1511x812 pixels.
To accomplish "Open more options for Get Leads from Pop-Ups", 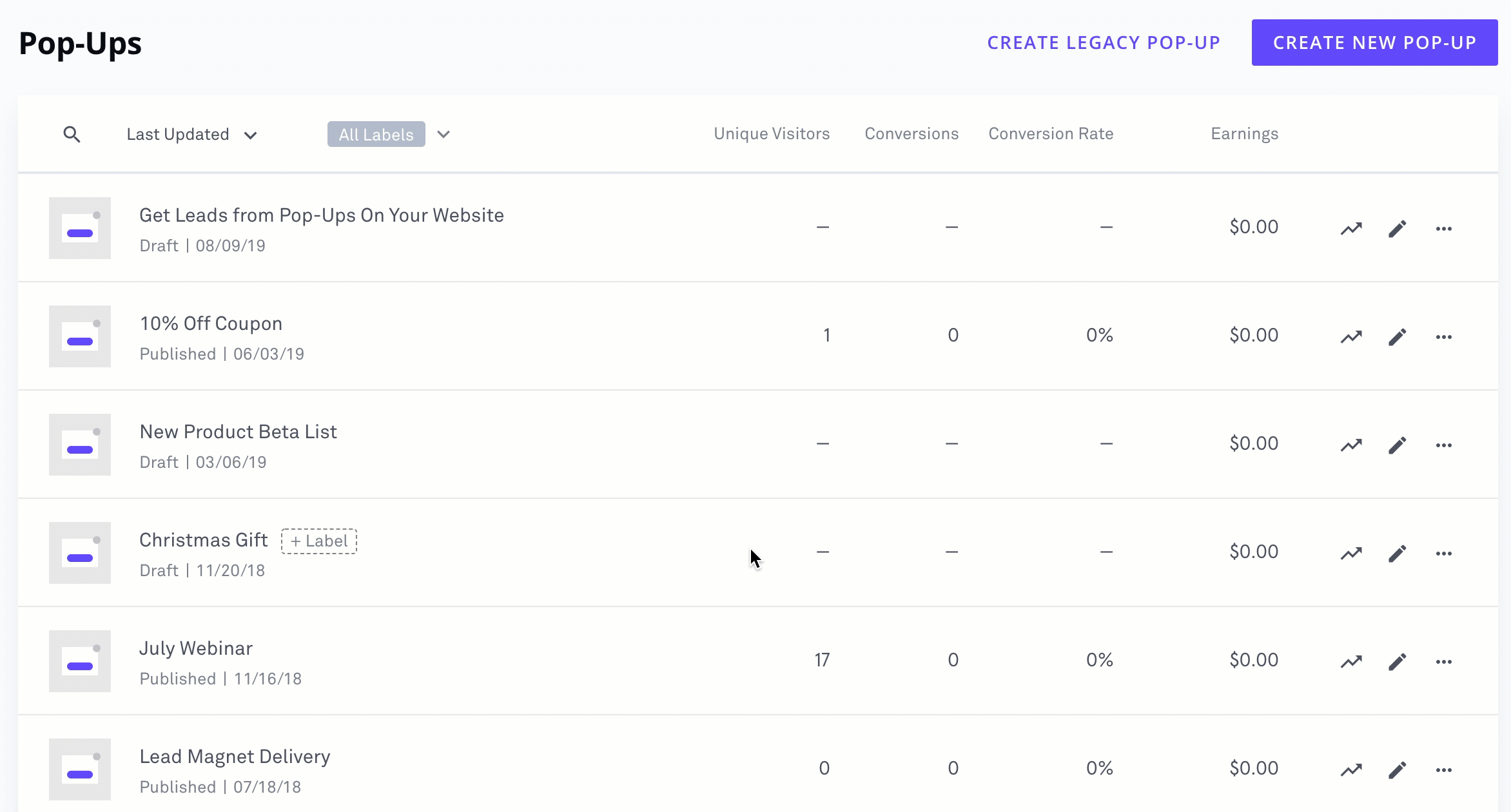I will [1444, 228].
